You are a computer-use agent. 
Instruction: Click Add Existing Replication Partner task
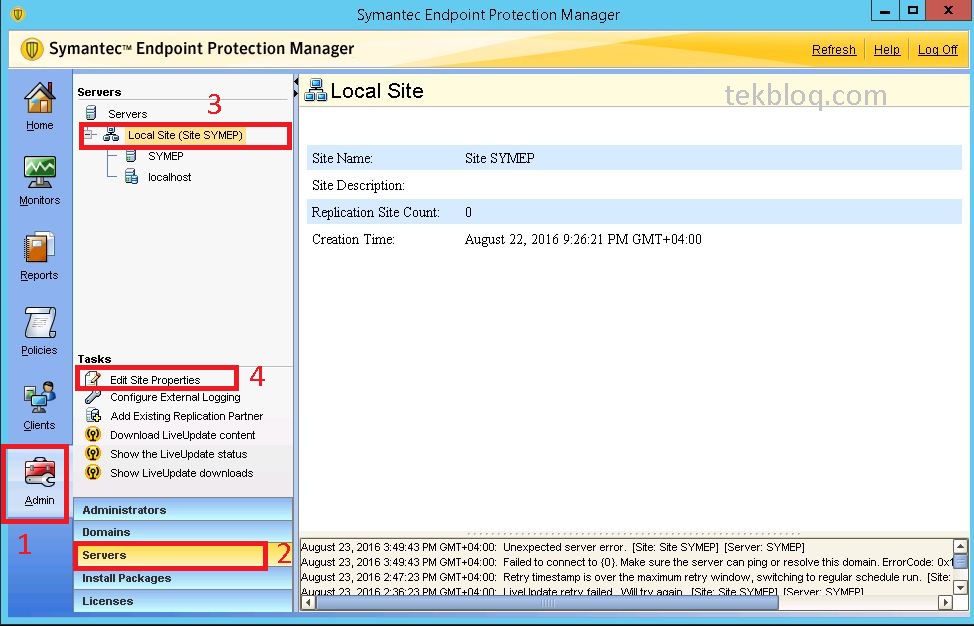tap(186, 415)
